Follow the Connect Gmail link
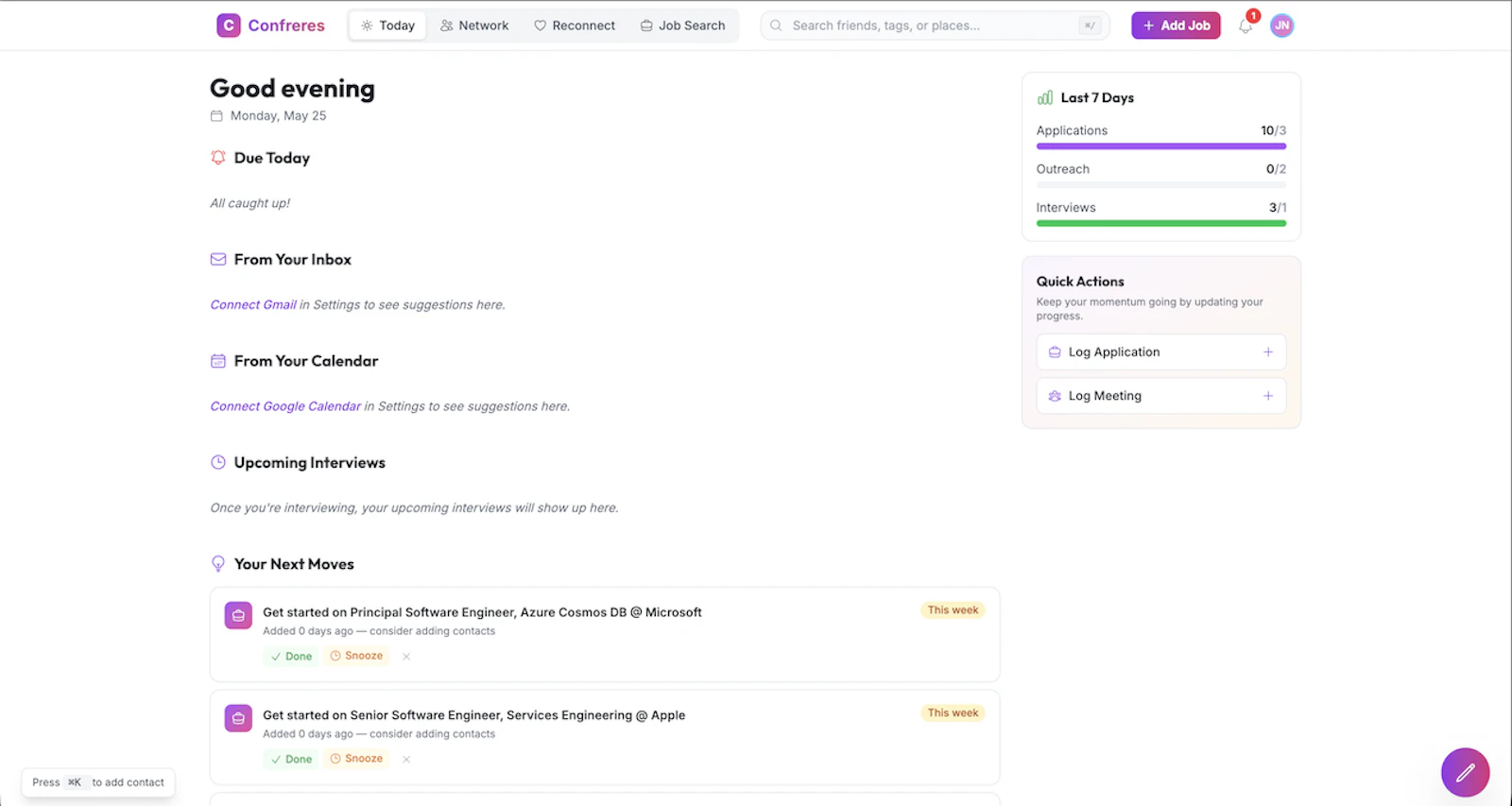1512x806 pixels. (253, 304)
